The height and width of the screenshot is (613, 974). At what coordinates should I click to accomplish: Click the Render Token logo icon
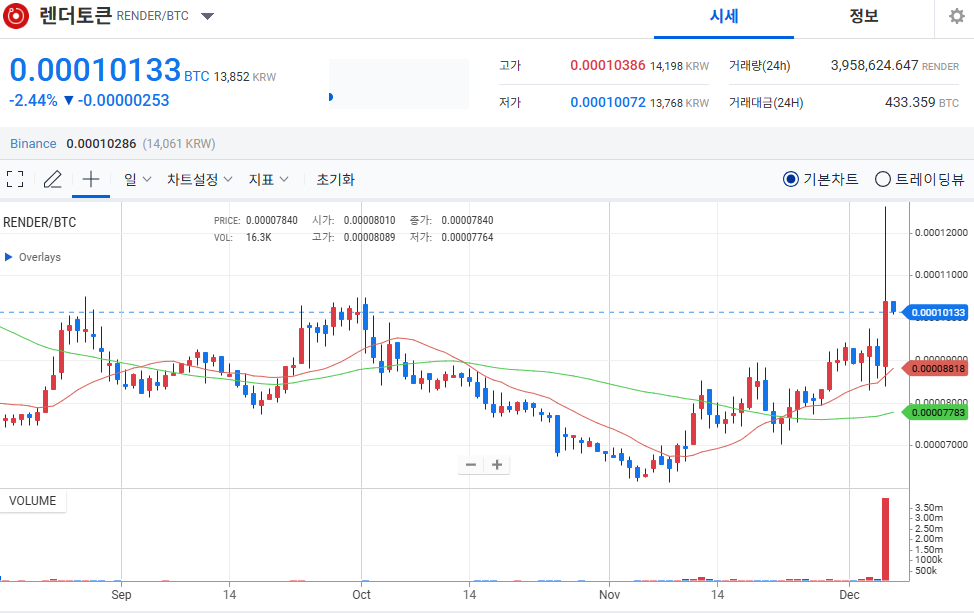pos(15,15)
